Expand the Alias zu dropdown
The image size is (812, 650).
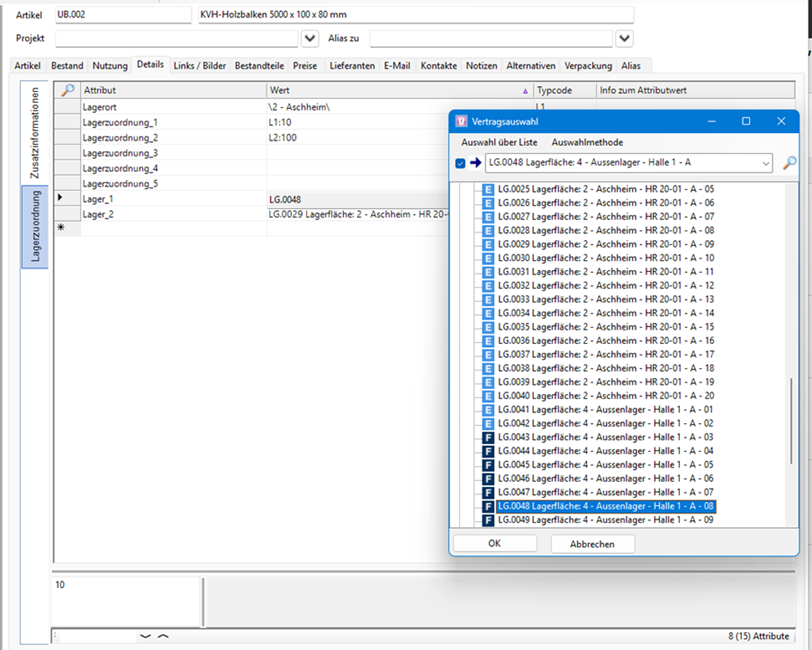tap(624, 38)
